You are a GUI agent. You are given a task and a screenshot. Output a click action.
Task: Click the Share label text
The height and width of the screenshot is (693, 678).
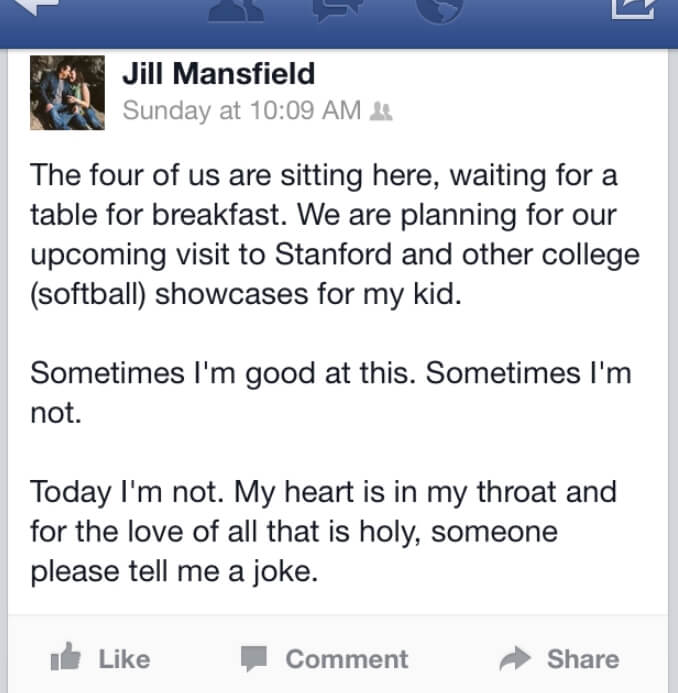(x=583, y=659)
